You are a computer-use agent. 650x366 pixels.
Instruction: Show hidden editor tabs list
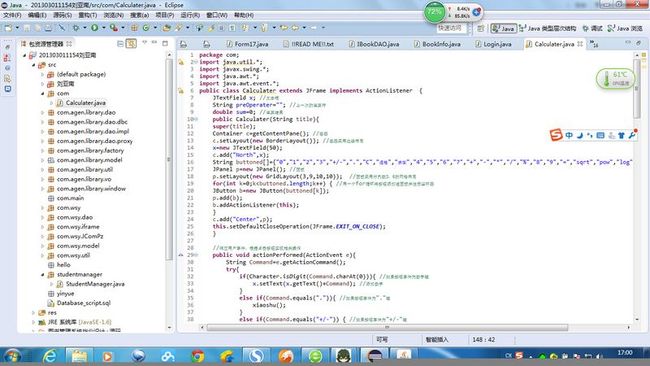[x=594, y=44]
